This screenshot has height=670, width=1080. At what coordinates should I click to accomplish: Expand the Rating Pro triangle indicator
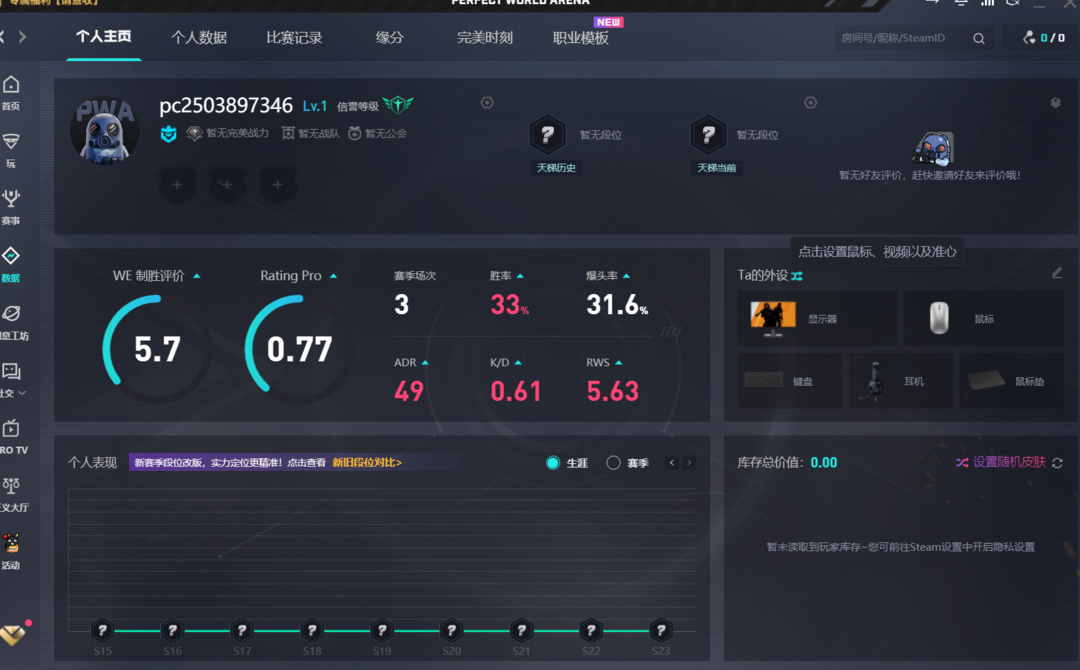click(333, 276)
